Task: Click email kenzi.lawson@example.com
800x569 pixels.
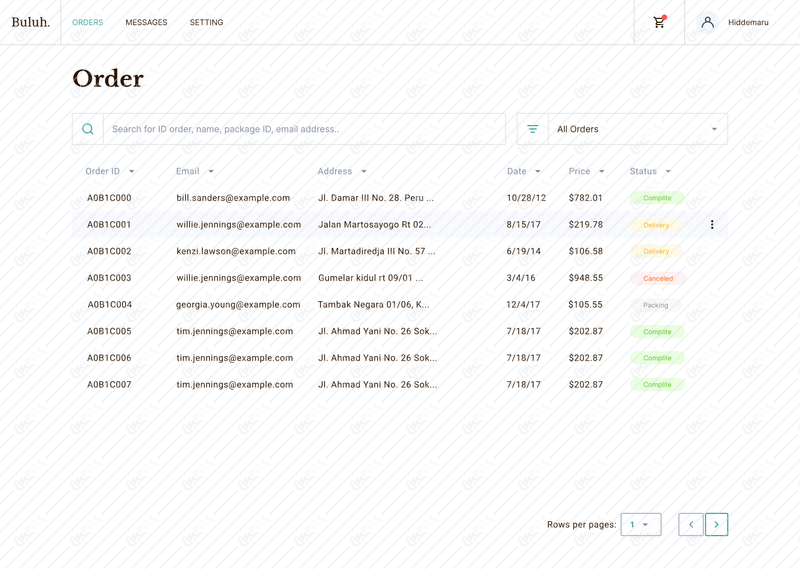Action: 236,251
